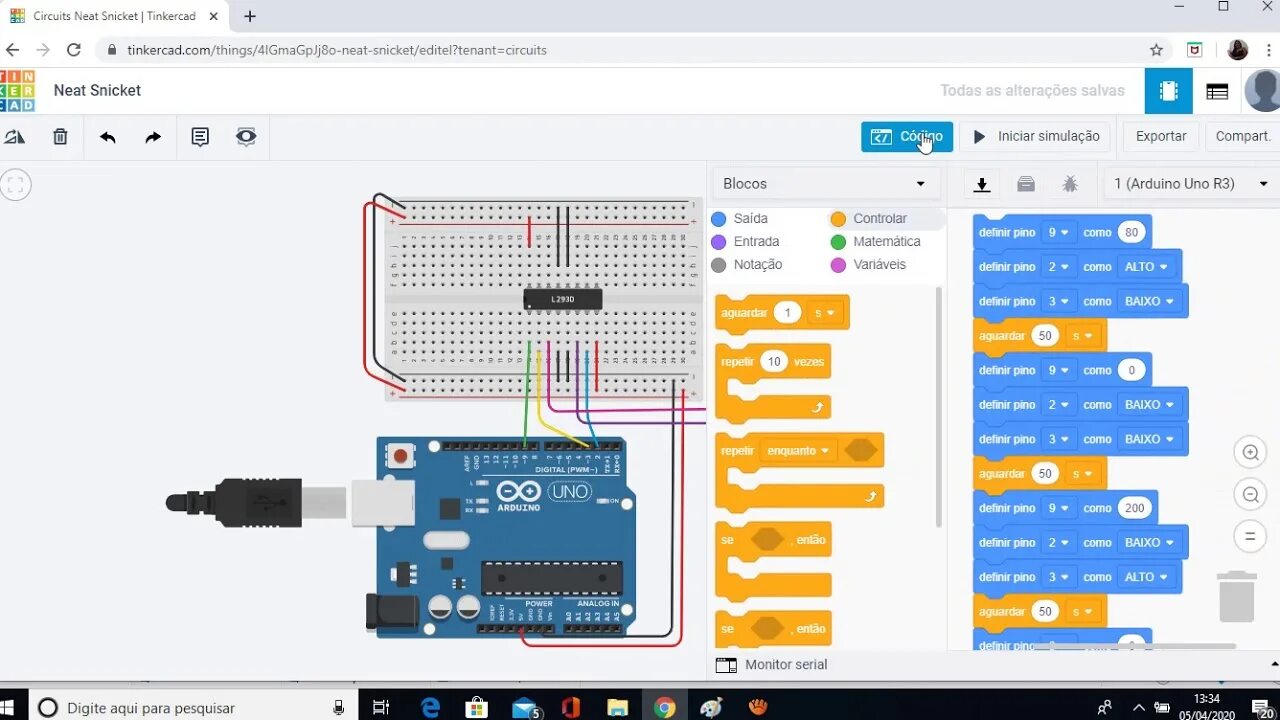
Task: Select the Notação block category
Action: click(747, 265)
